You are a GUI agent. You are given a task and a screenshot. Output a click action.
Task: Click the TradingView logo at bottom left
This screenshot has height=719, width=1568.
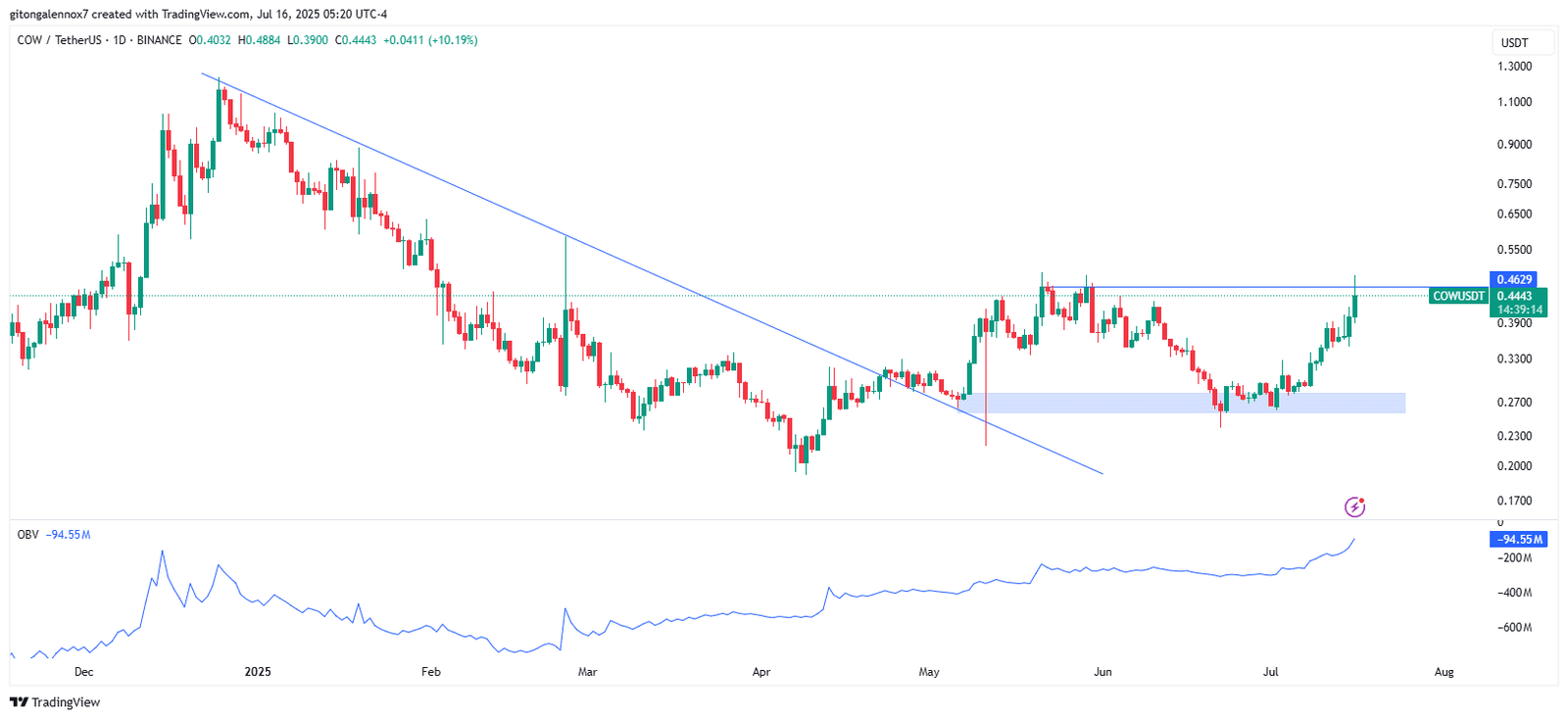tap(55, 702)
